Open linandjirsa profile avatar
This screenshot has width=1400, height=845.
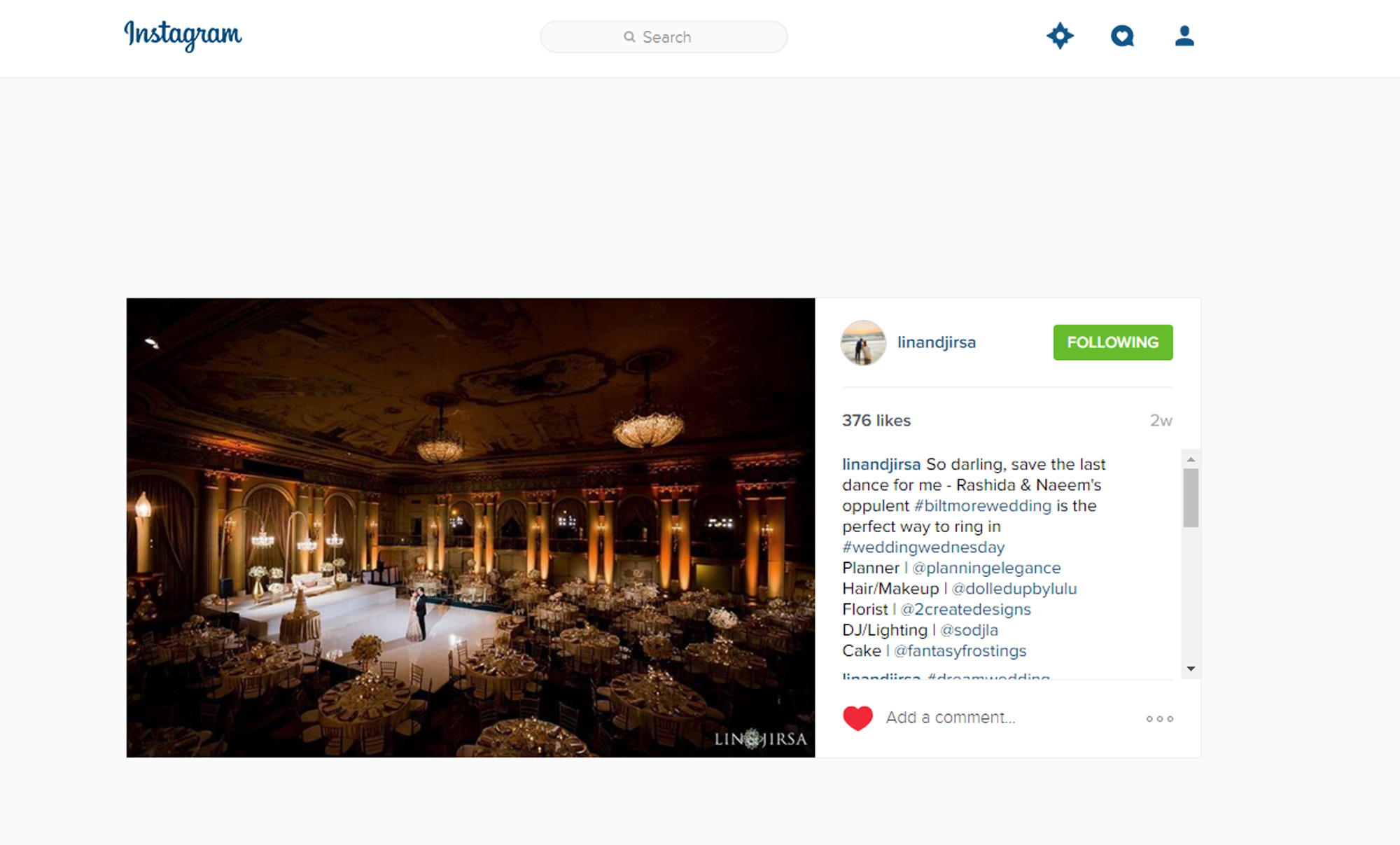[863, 342]
